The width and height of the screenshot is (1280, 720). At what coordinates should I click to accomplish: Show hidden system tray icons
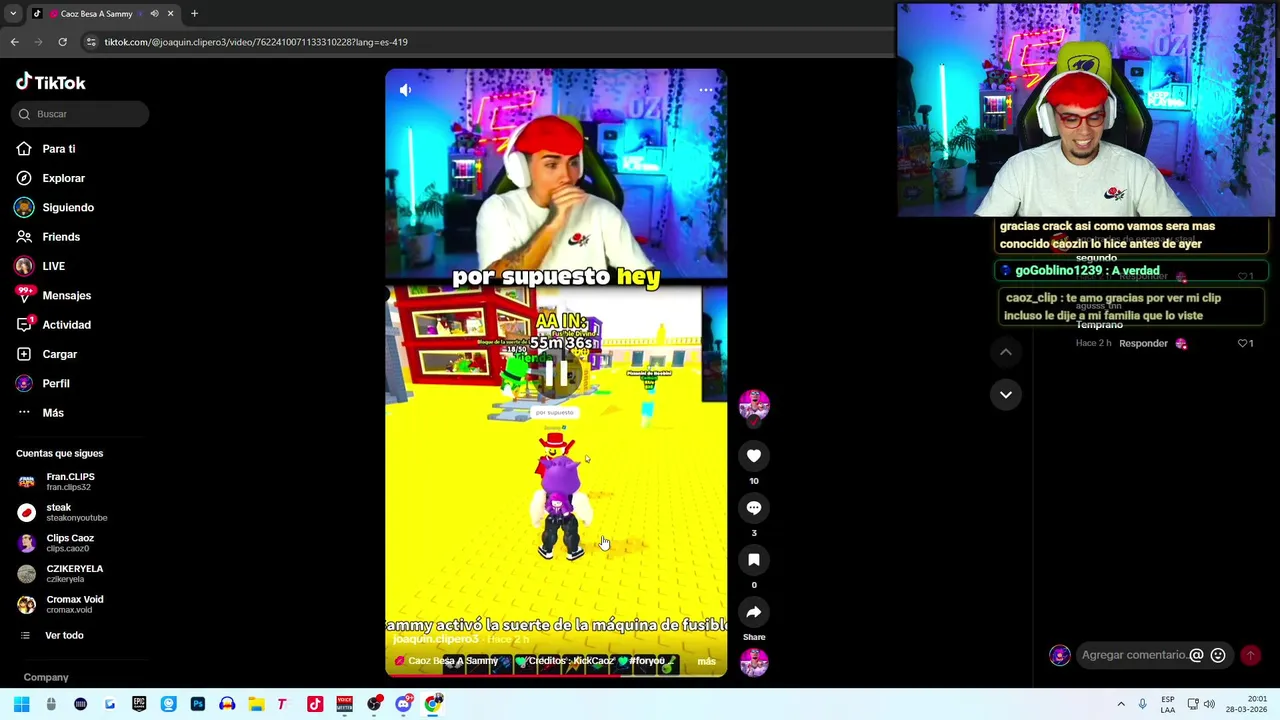pos(1121,705)
